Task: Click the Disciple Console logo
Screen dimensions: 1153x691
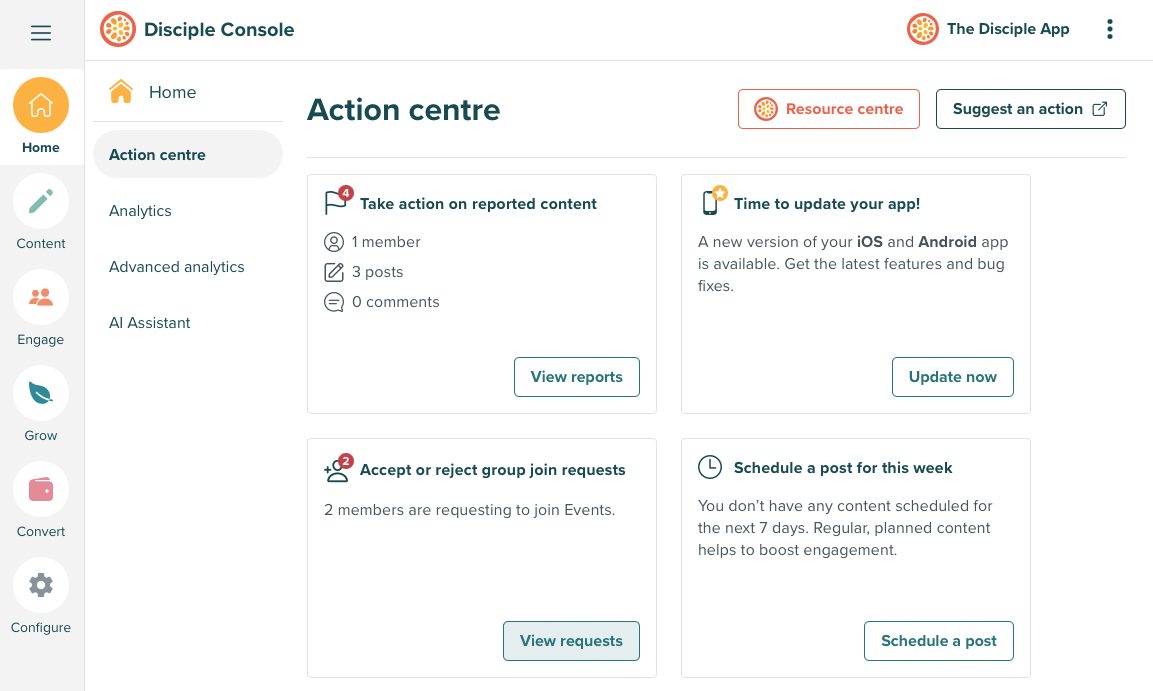Action: click(x=118, y=30)
